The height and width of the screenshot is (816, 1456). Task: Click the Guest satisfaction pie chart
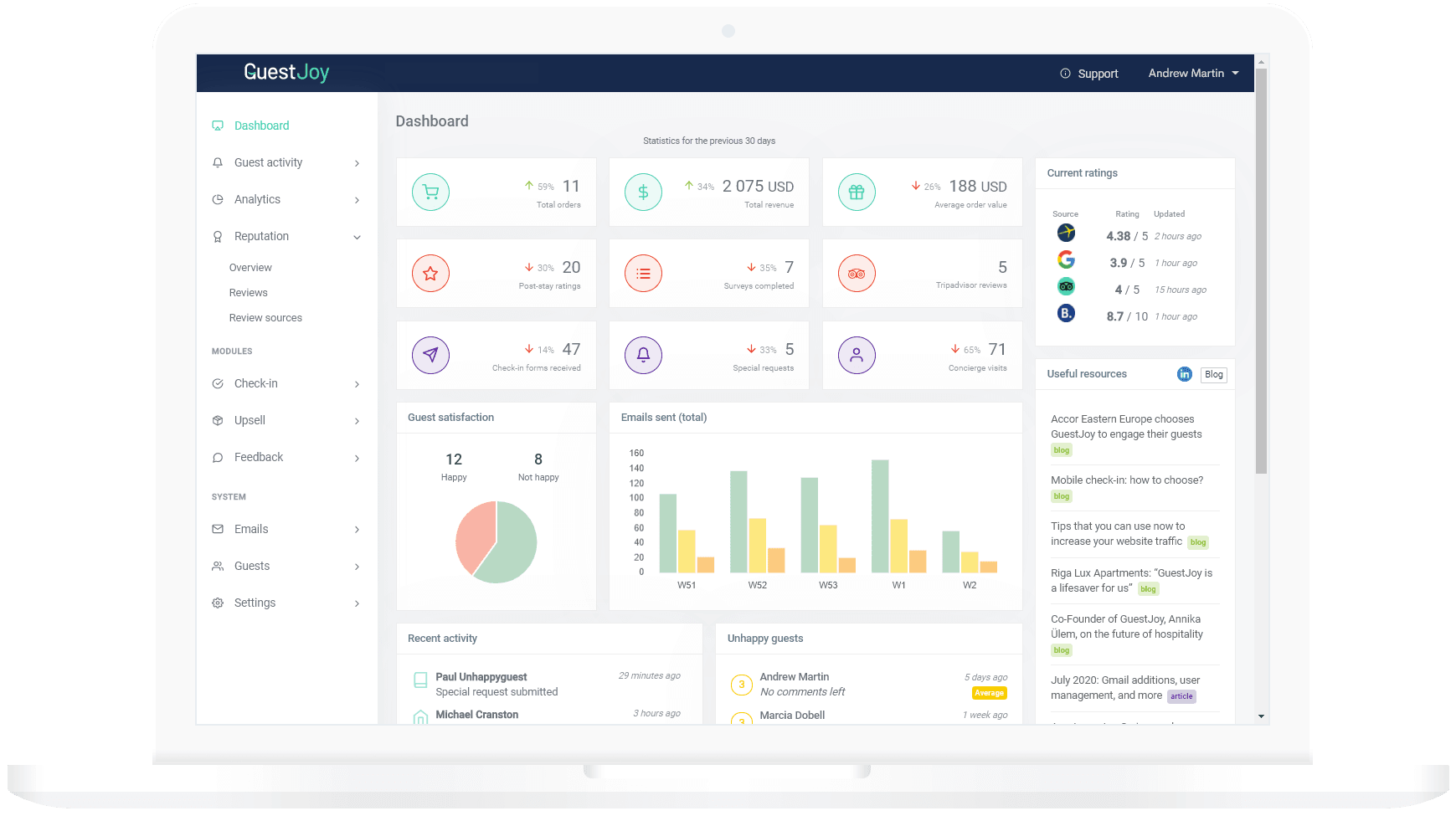coord(496,541)
